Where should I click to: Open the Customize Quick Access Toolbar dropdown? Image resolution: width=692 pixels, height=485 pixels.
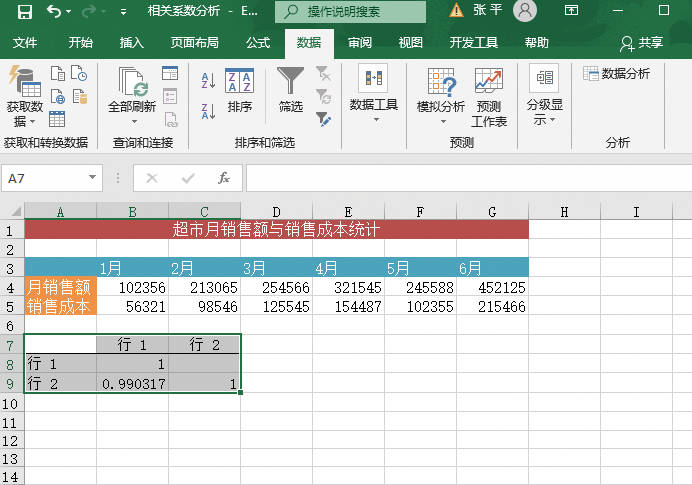[124, 12]
